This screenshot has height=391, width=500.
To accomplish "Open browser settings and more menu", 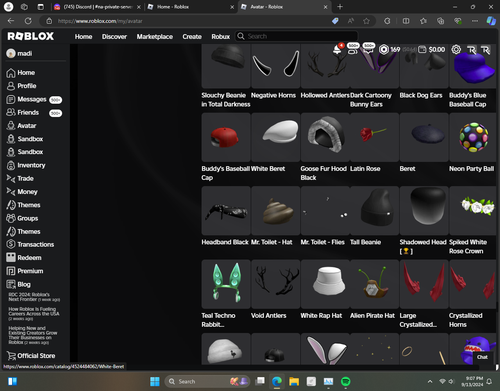I will 475,21.
